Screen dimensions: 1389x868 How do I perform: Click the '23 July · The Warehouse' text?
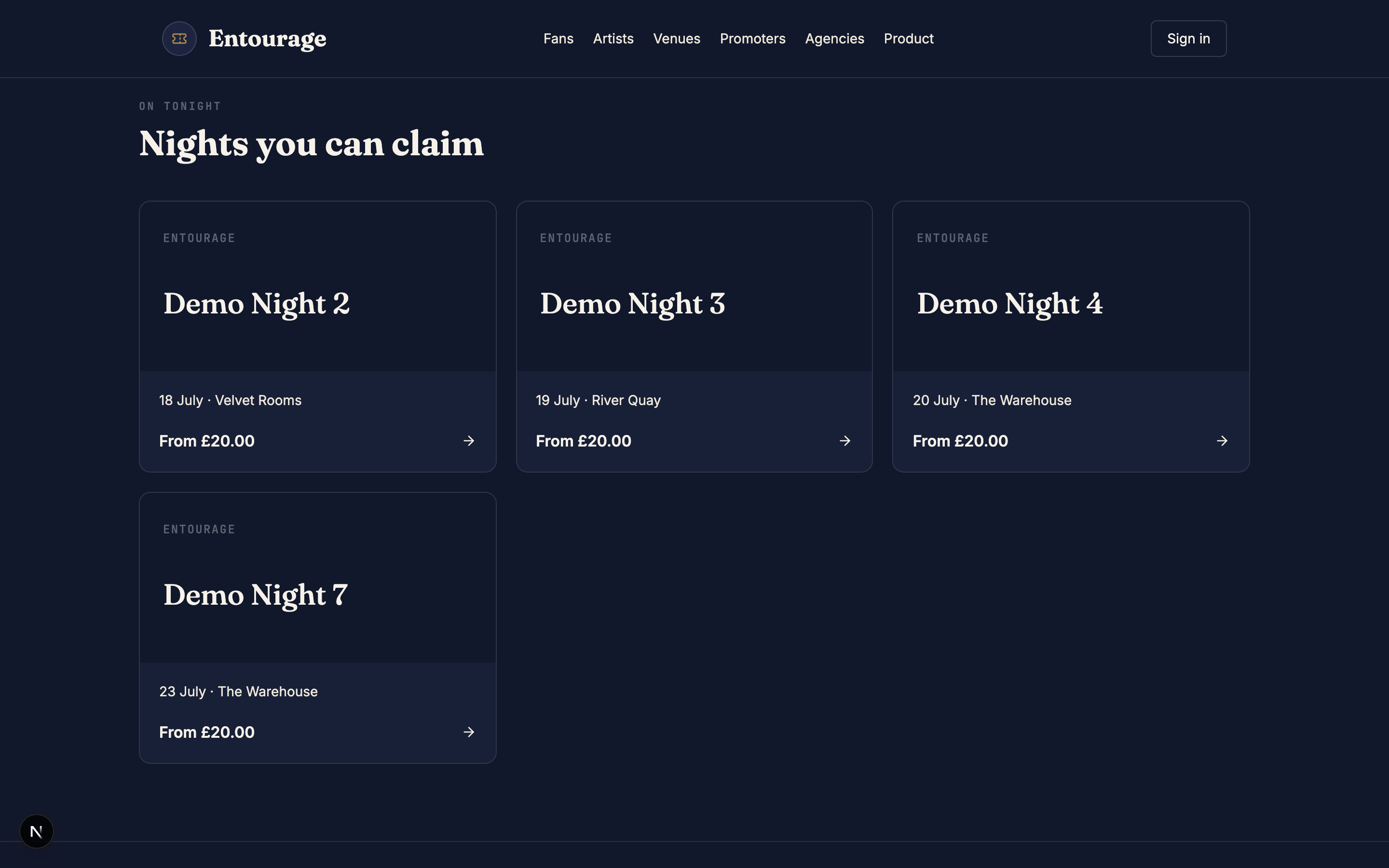(x=238, y=691)
